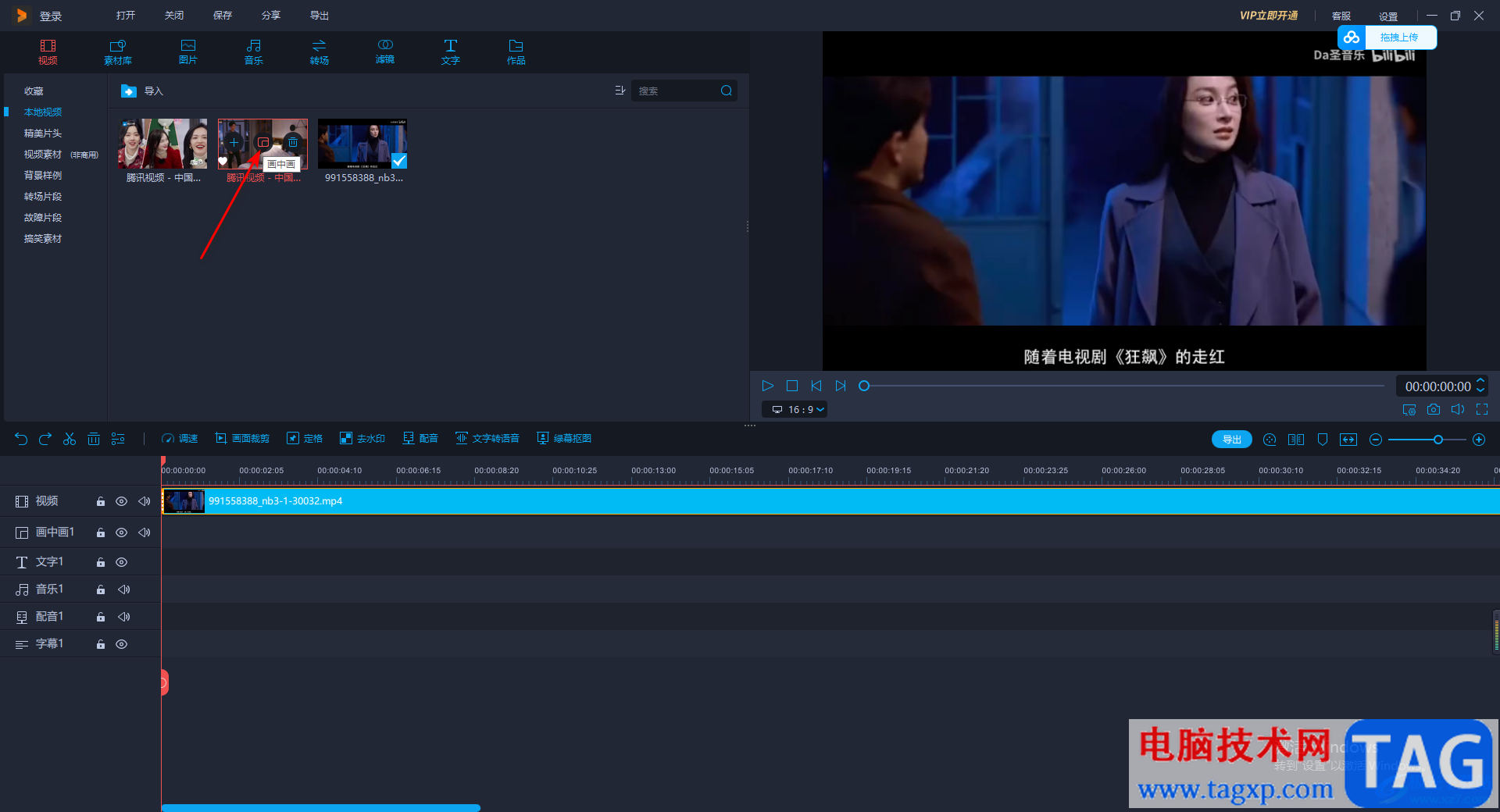Increase timecode with the up stepper

1480,381
